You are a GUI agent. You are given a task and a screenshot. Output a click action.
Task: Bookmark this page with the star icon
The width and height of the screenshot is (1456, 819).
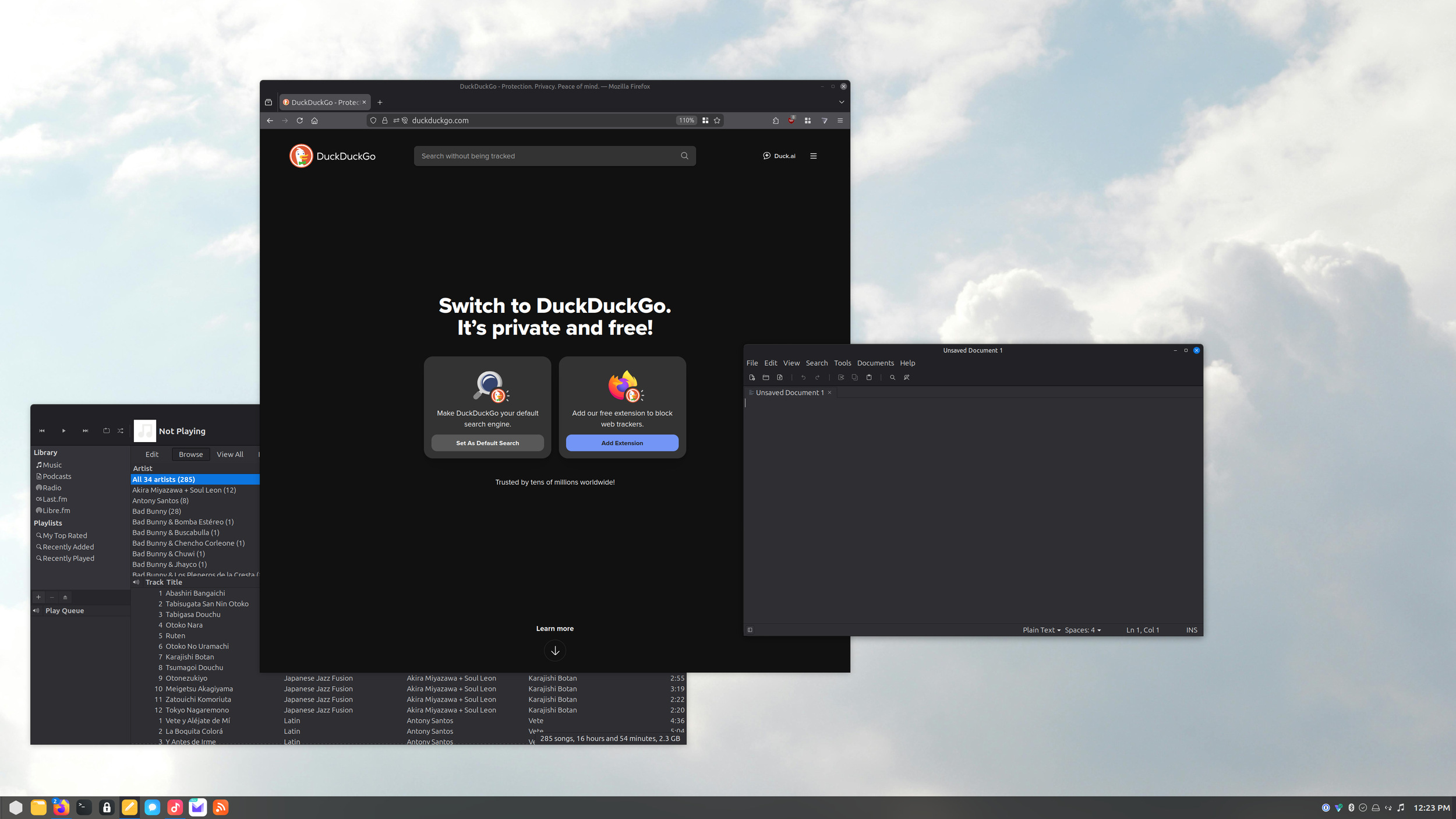pos(717,121)
